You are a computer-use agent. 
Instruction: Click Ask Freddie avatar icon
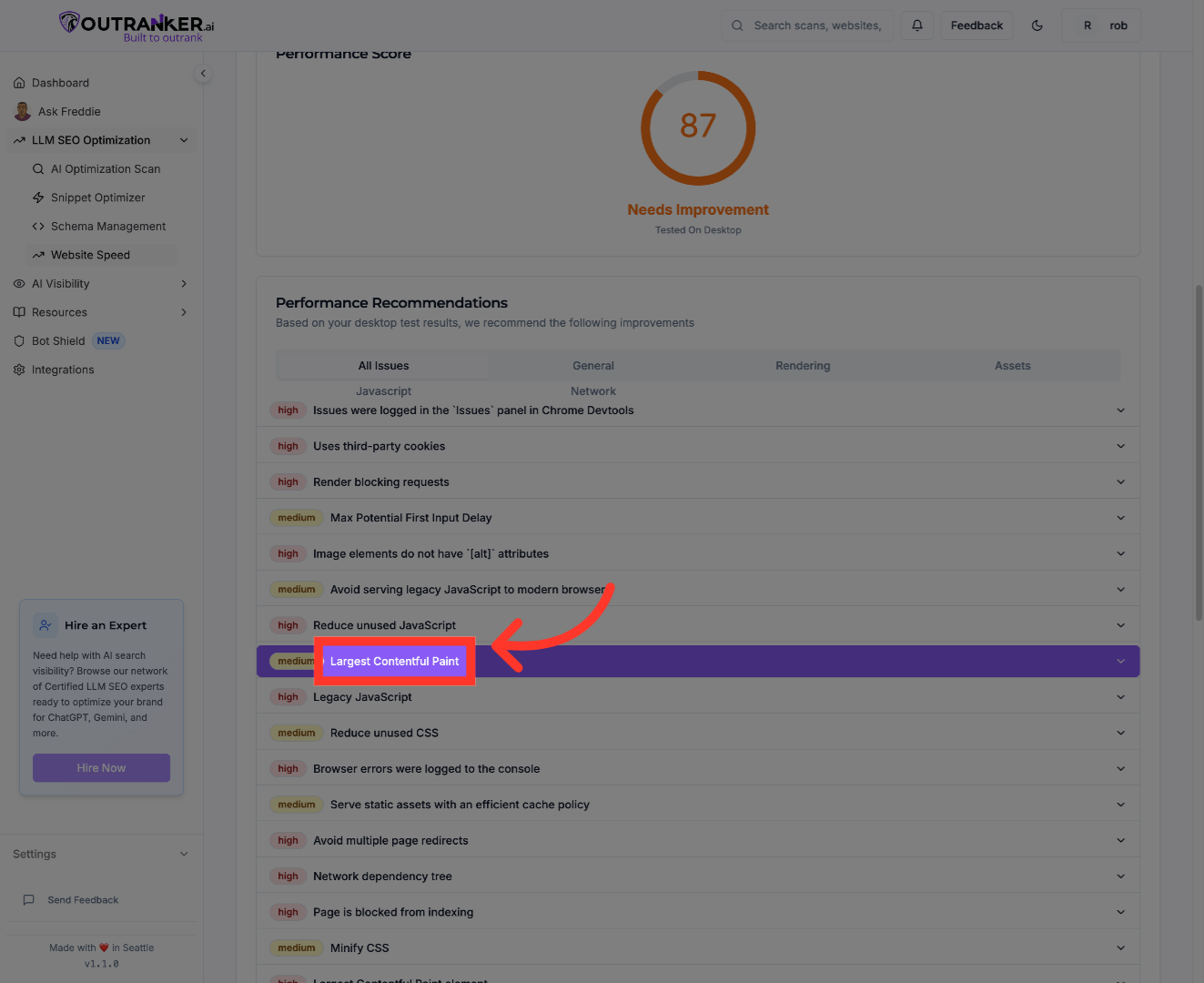[23, 112]
